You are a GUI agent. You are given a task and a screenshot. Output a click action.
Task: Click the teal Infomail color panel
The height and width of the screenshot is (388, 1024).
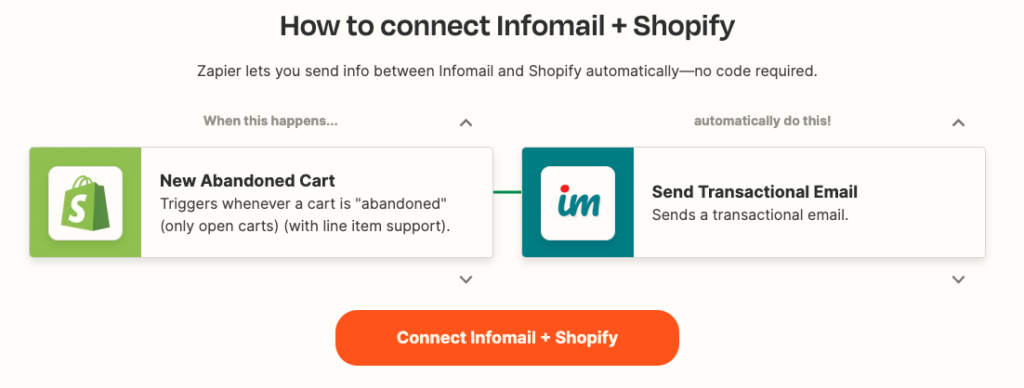[577, 202]
